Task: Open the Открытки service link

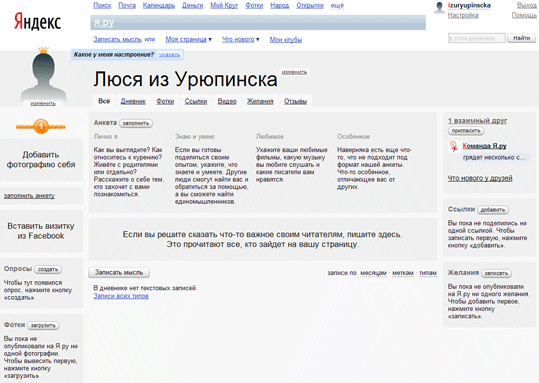Action: click(310, 6)
